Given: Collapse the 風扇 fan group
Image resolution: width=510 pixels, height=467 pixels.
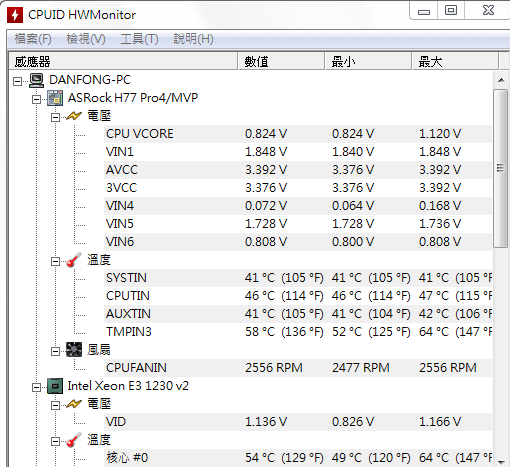Looking at the screenshot, I should [55, 351].
